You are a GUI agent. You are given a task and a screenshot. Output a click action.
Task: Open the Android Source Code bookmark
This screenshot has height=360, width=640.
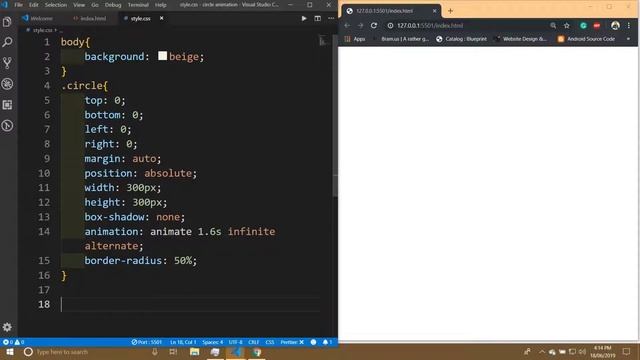[x=586, y=39]
